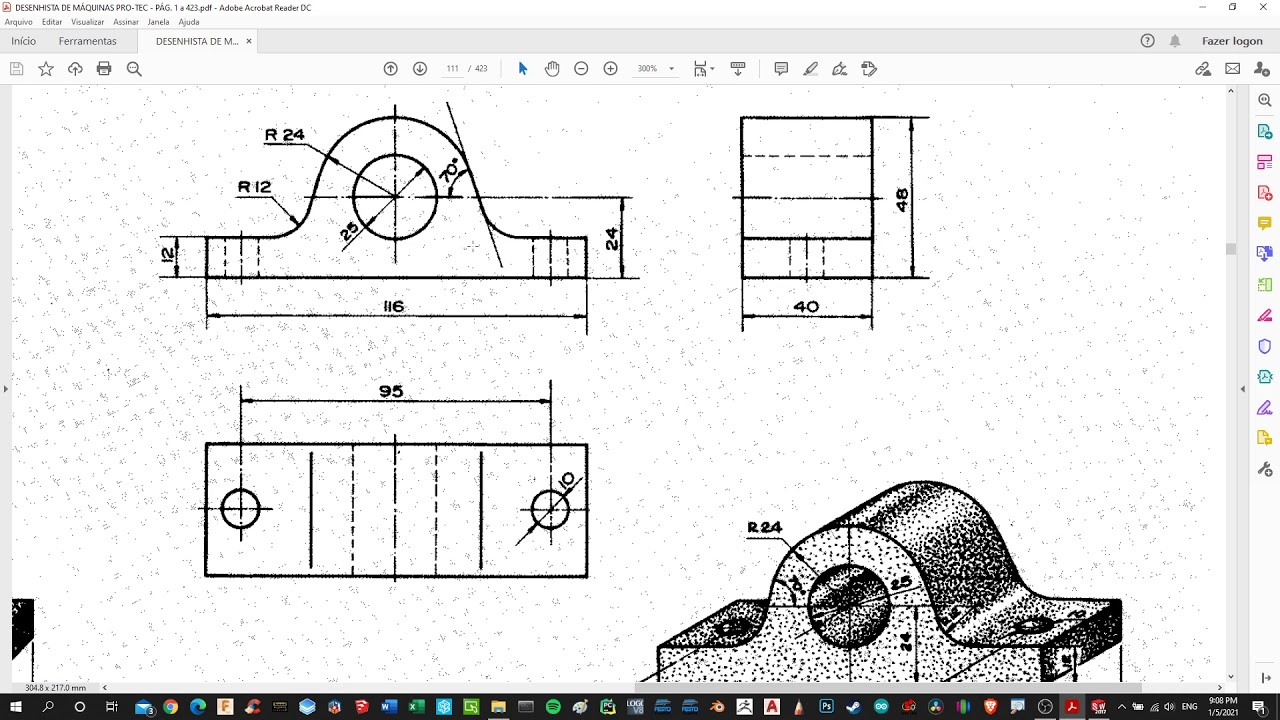Open Fill & Sign purple pen tool
The width and height of the screenshot is (1280, 720).
coord(1265,407)
